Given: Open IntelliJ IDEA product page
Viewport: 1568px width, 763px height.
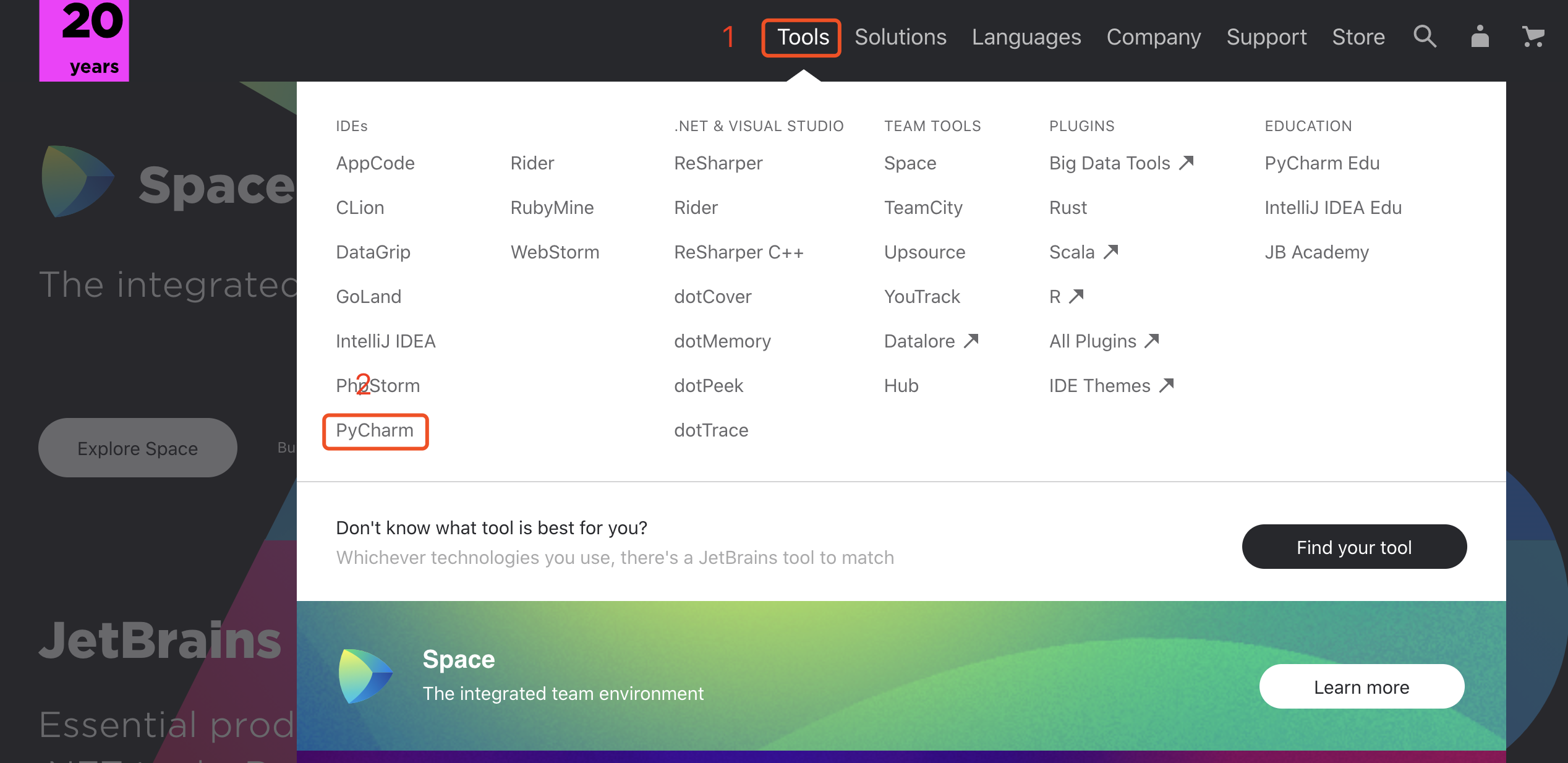Looking at the screenshot, I should (385, 341).
